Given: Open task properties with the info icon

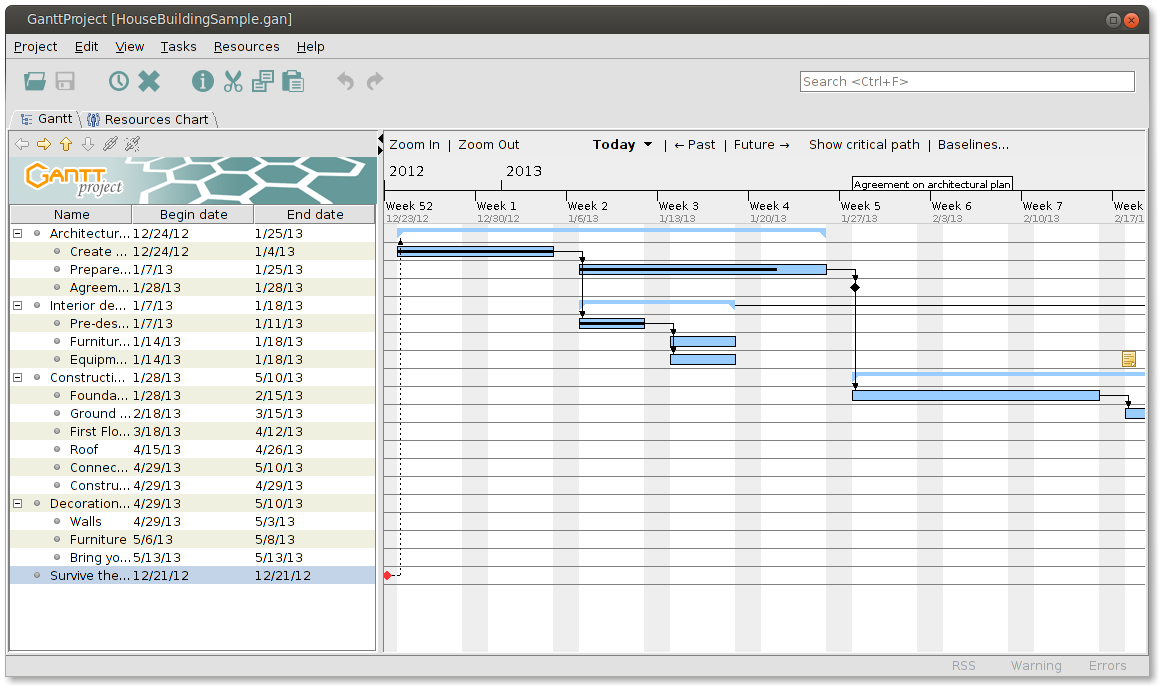Looking at the screenshot, I should tap(202, 81).
